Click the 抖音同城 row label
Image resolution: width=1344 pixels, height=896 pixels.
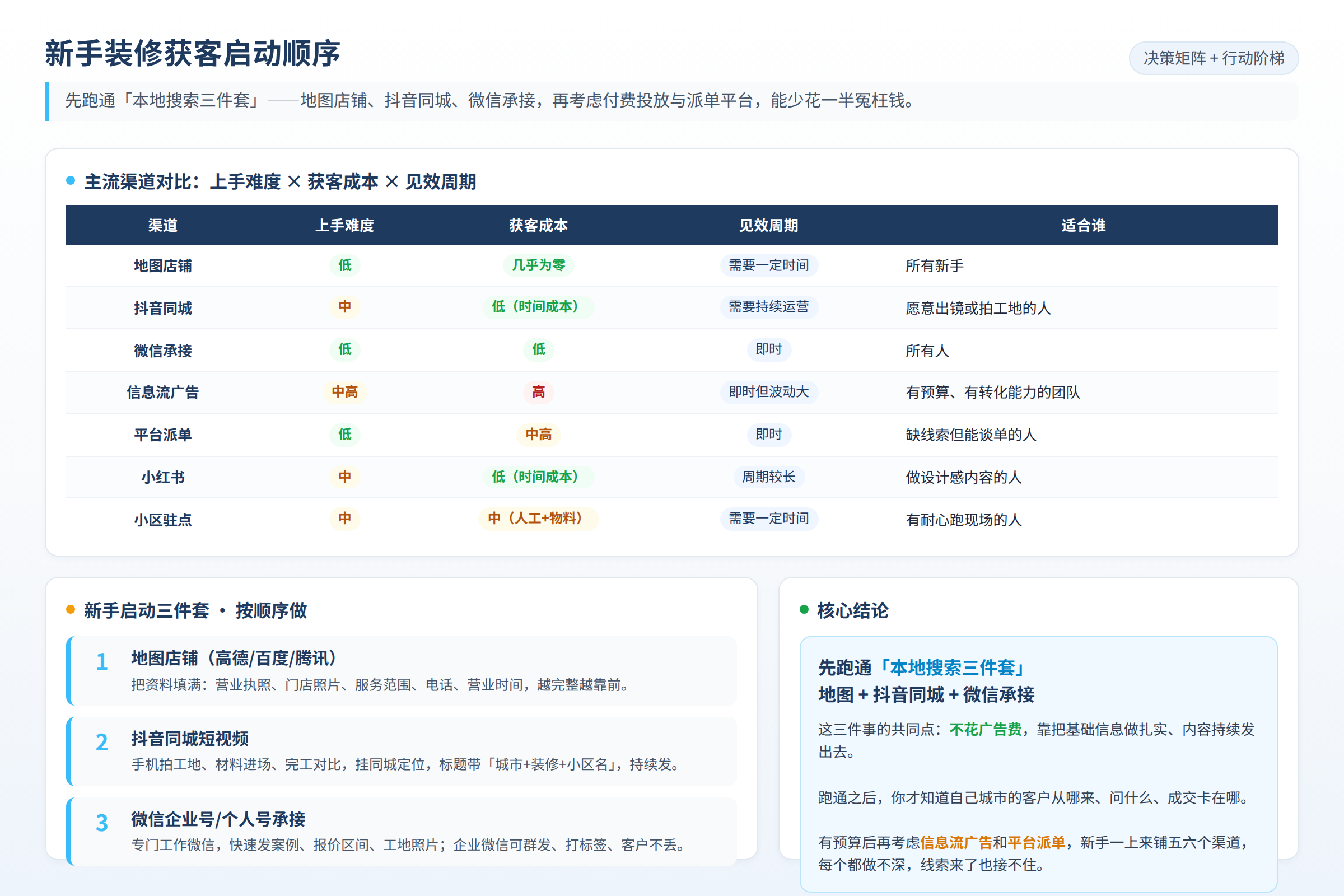point(163,308)
